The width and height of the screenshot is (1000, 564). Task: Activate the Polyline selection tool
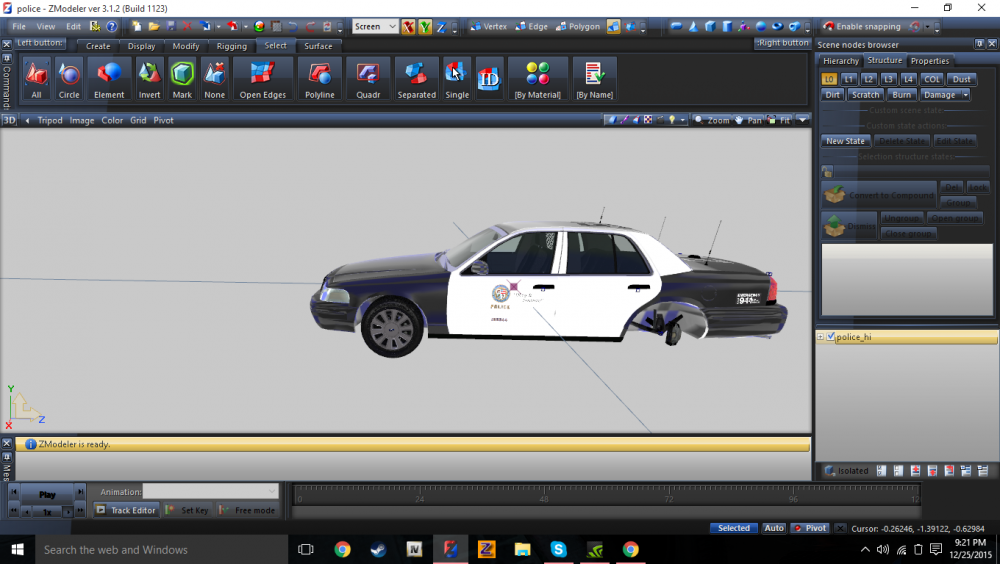coord(320,78)
